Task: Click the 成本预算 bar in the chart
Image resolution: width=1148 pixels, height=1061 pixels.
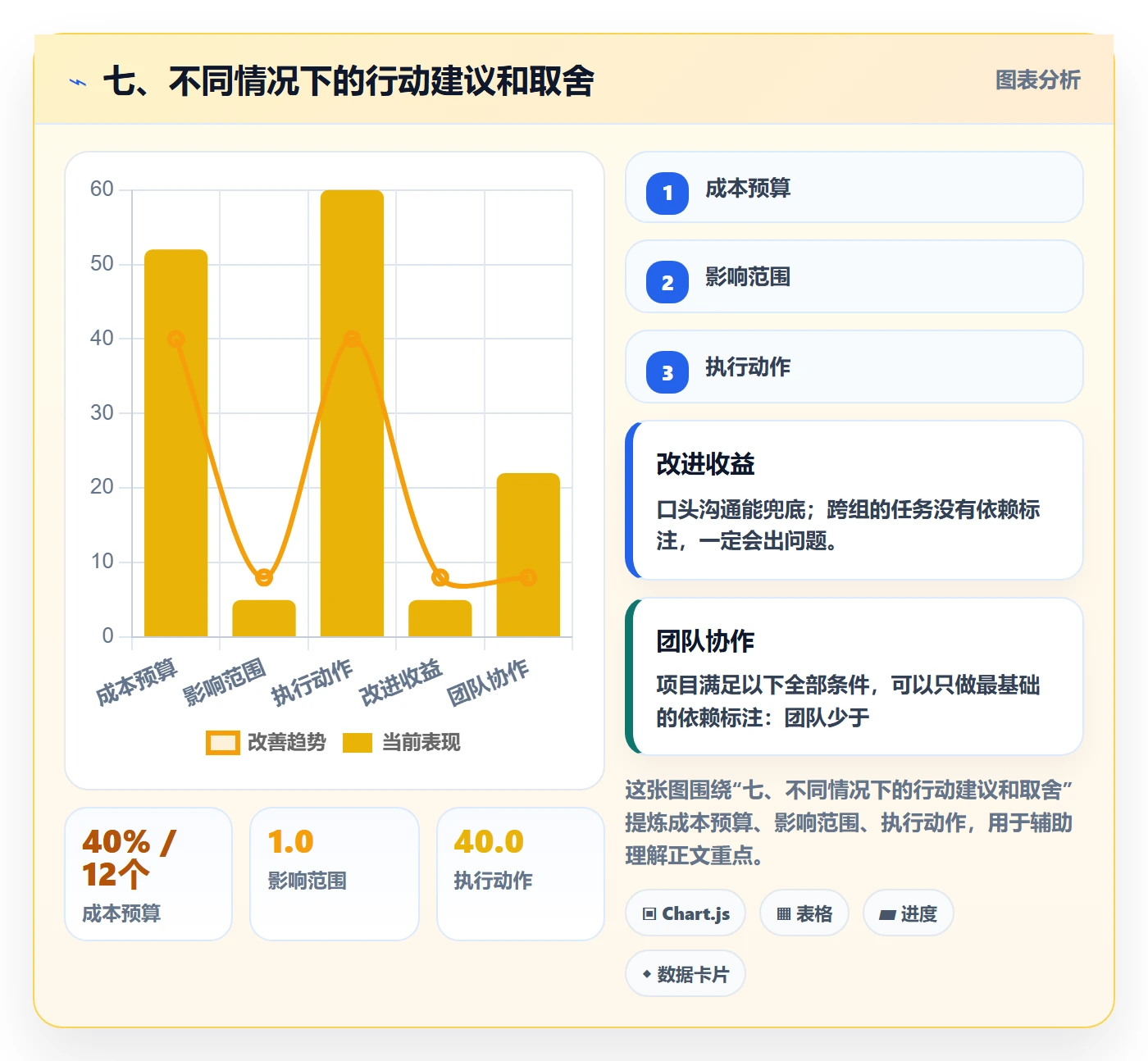Action: tap(176, 443)
